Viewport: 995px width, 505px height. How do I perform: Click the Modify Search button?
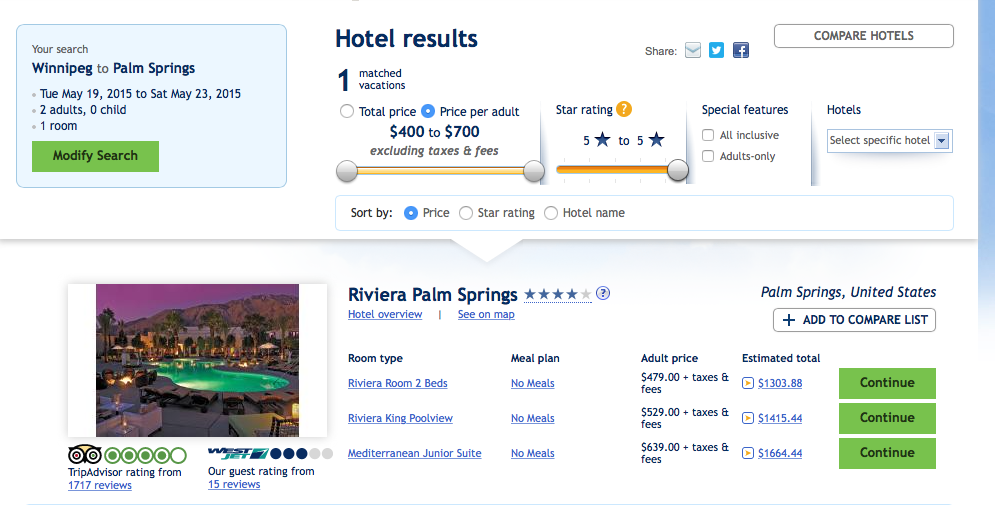(x=95, y=156)
